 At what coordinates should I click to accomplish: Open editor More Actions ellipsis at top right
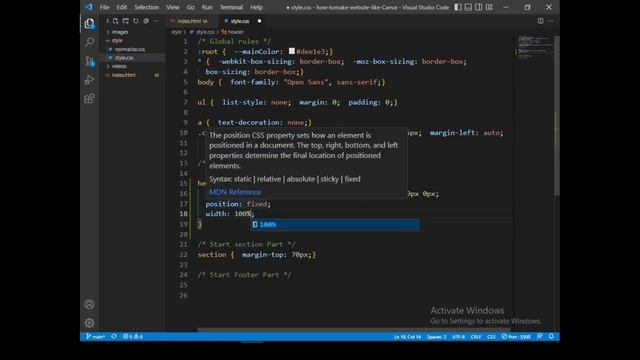click(551, 21)
